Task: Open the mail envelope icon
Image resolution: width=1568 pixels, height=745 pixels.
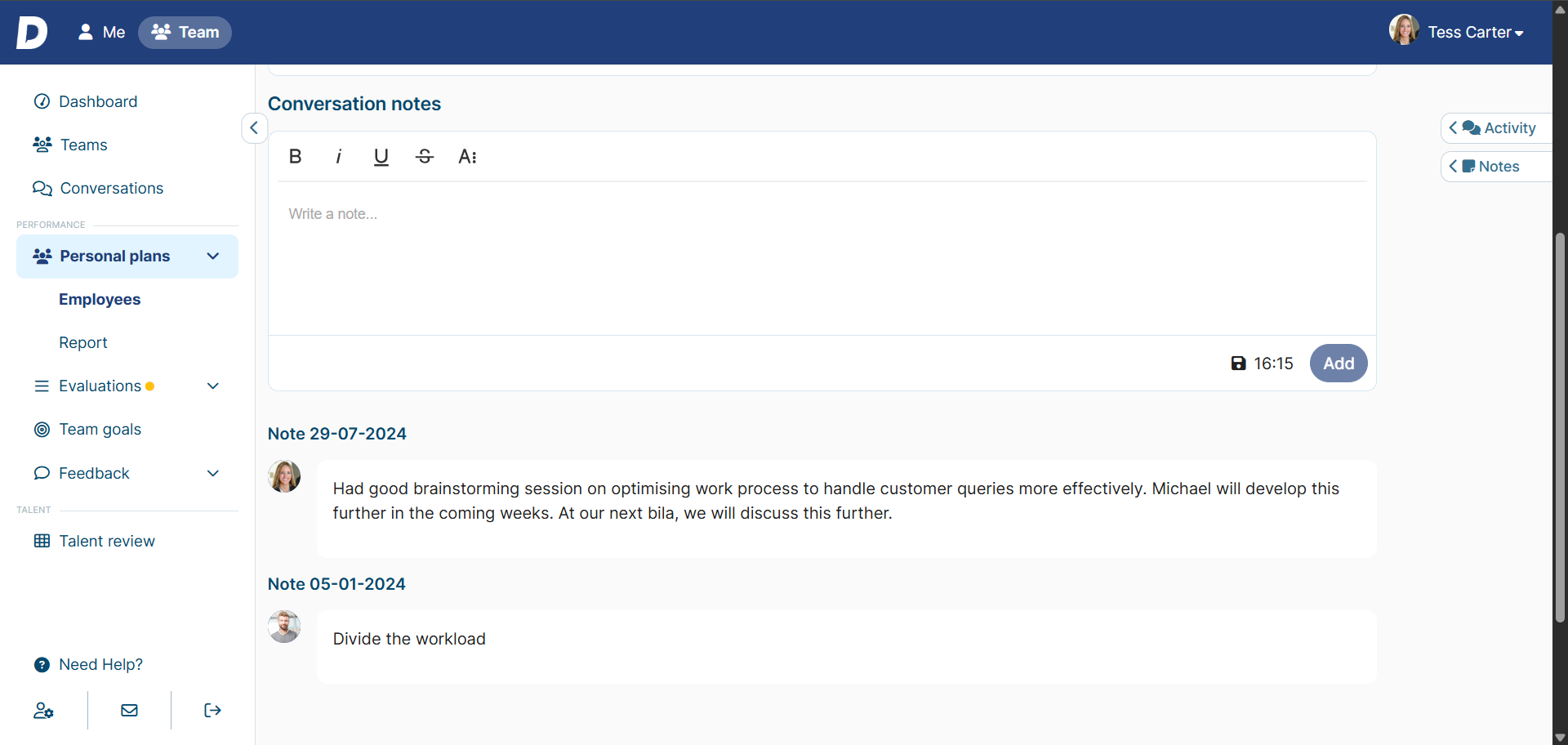Action: 129,711
